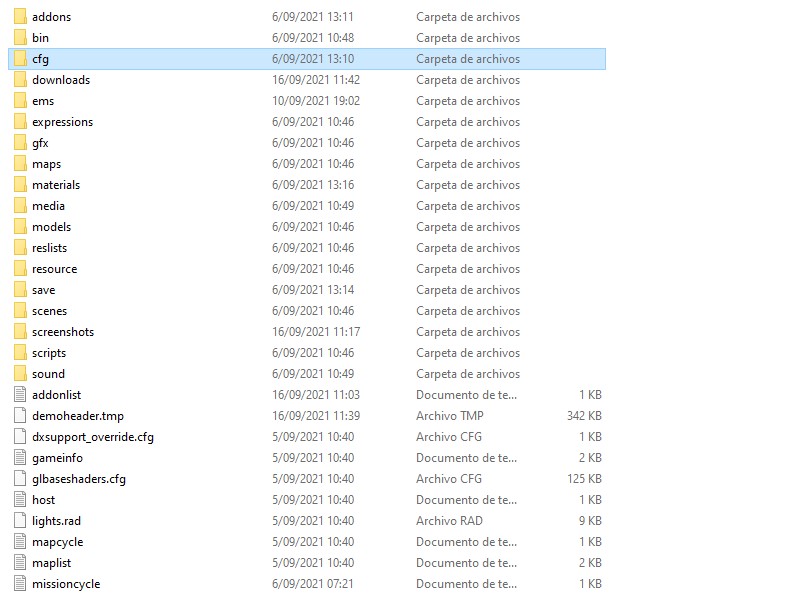Select the scripts folder icon
798x594 pixels.
[20, 353]
